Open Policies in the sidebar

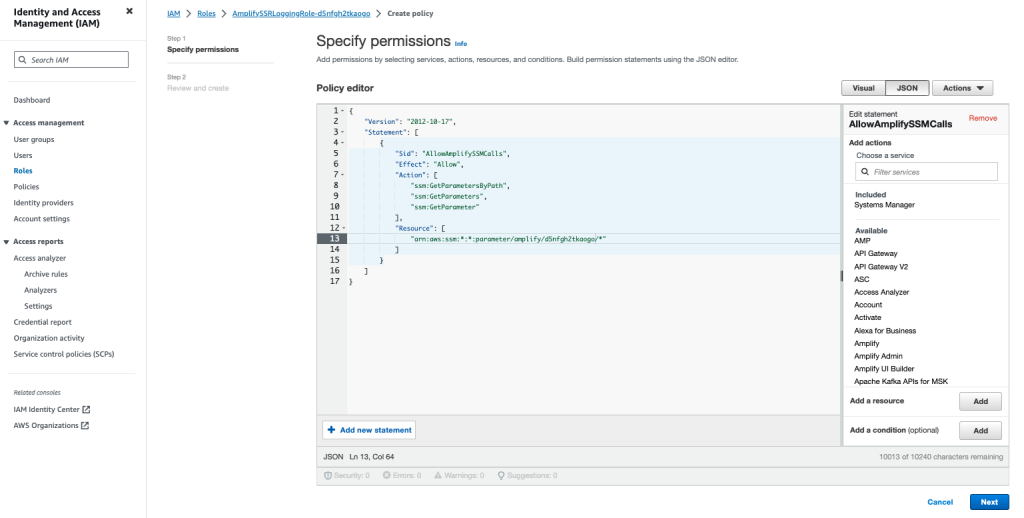pos(26,187)
